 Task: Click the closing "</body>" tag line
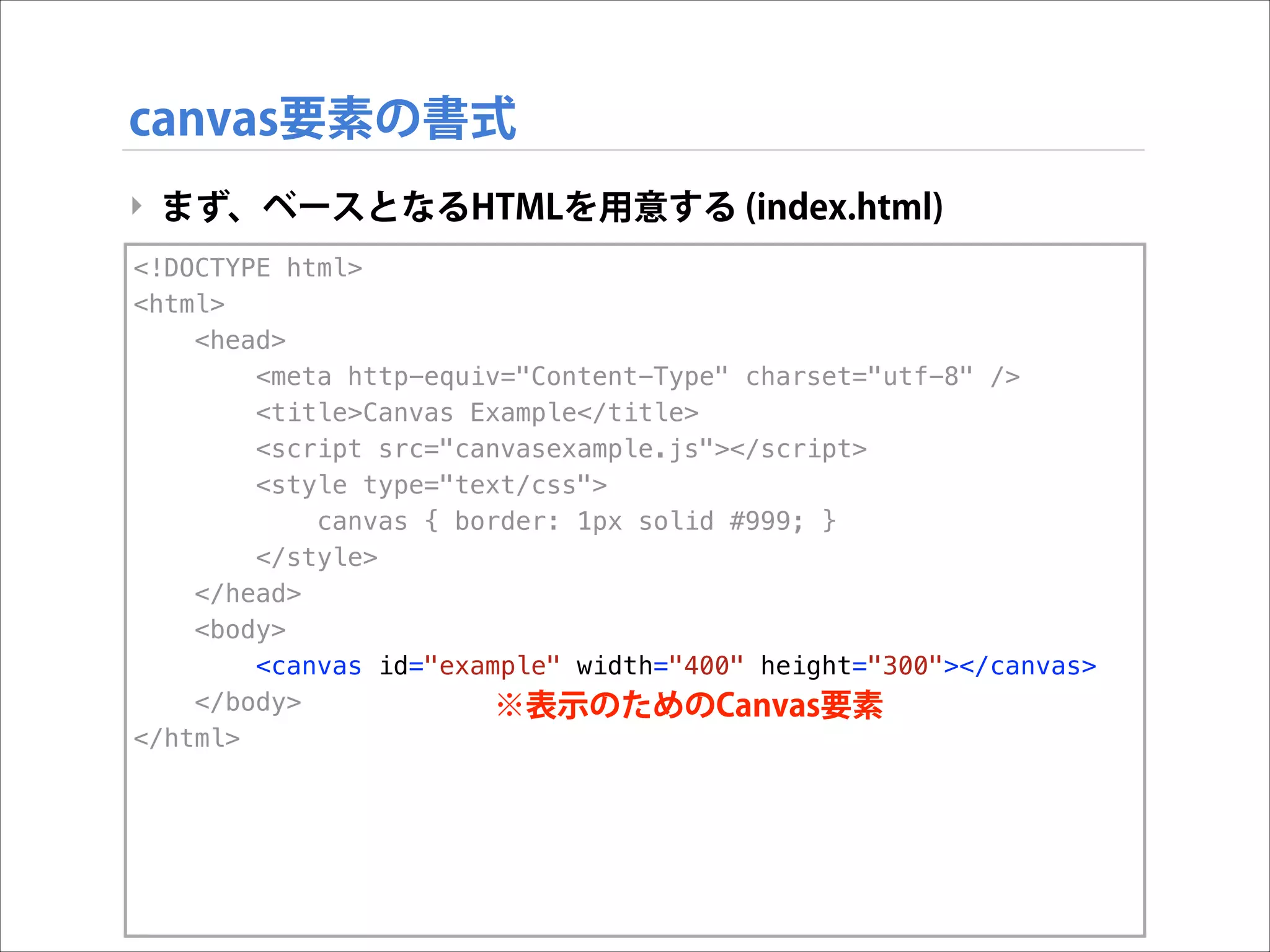[x=248, y=702]
